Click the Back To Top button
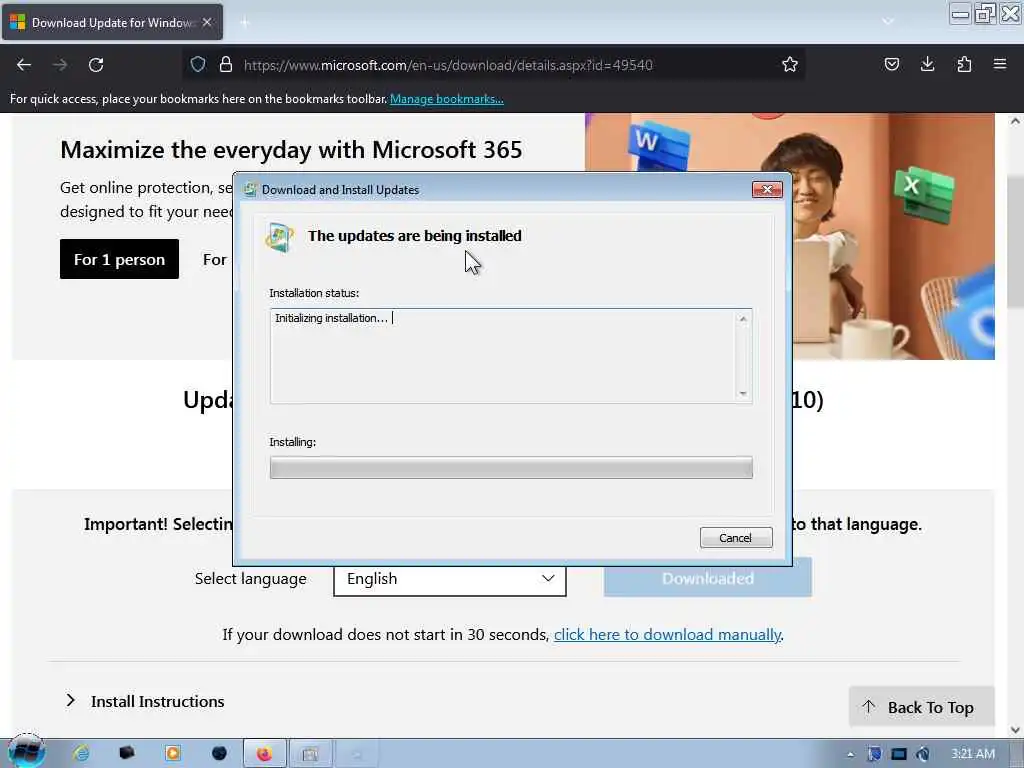Screen dimensions: 1024x768 [x=921, y=707]
